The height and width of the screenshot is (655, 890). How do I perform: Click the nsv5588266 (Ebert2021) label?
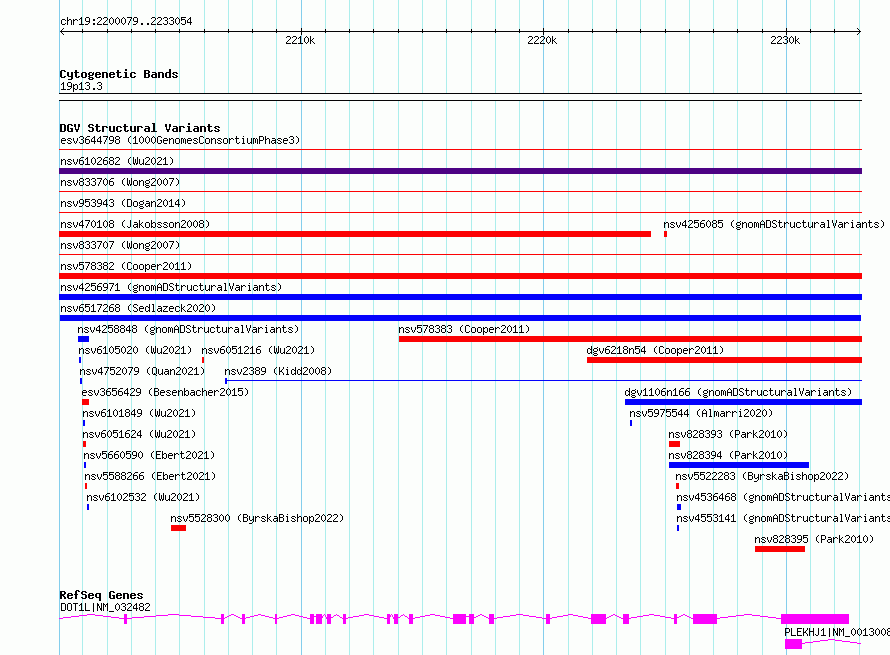click(x=150, y=476)
